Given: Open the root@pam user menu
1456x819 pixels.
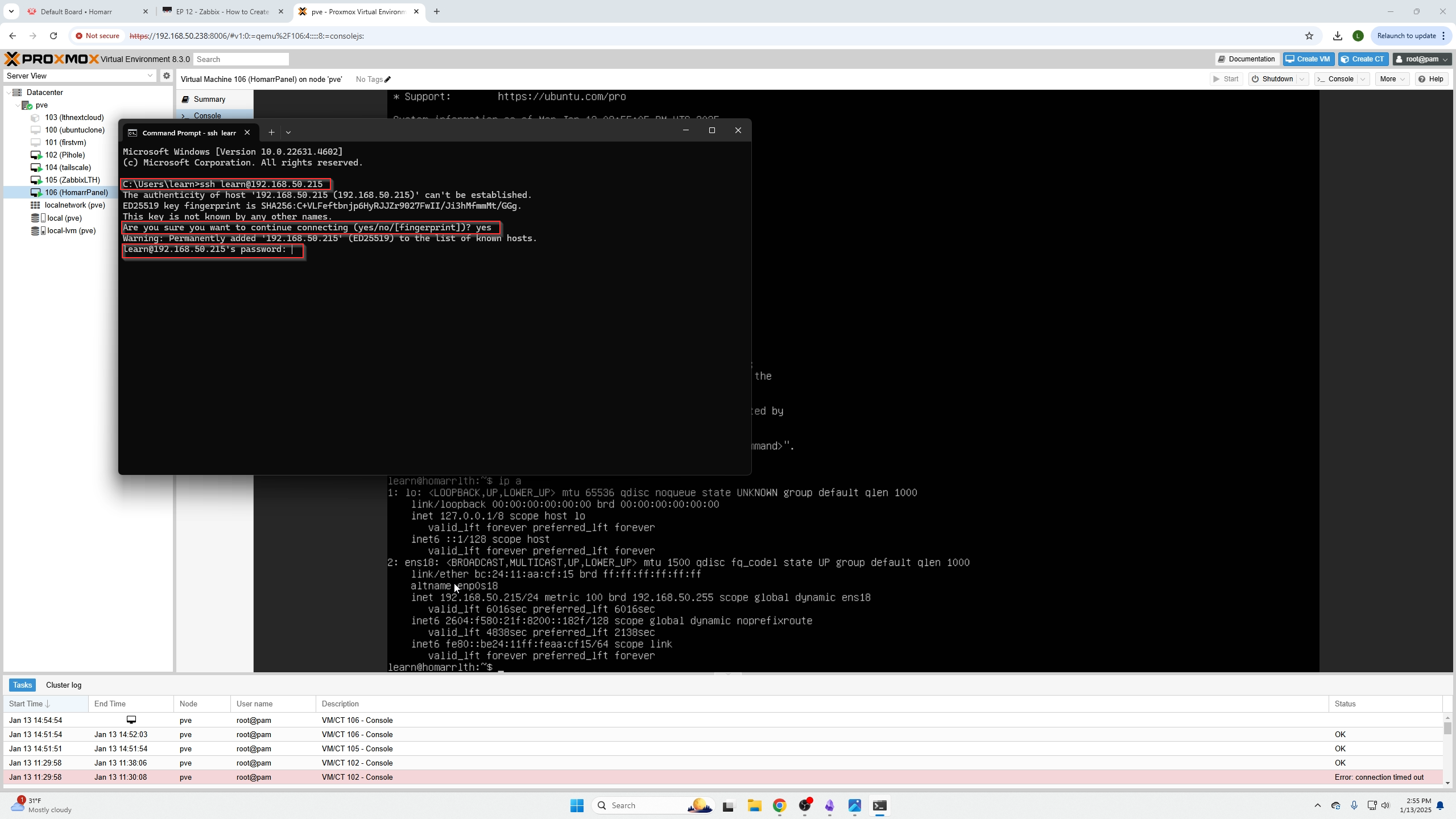Looking at the screenshot, I should click(1421, 59).
